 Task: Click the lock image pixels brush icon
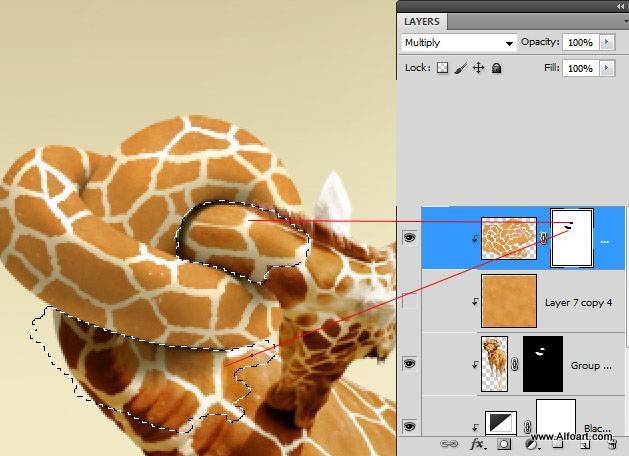coord(460,68)
